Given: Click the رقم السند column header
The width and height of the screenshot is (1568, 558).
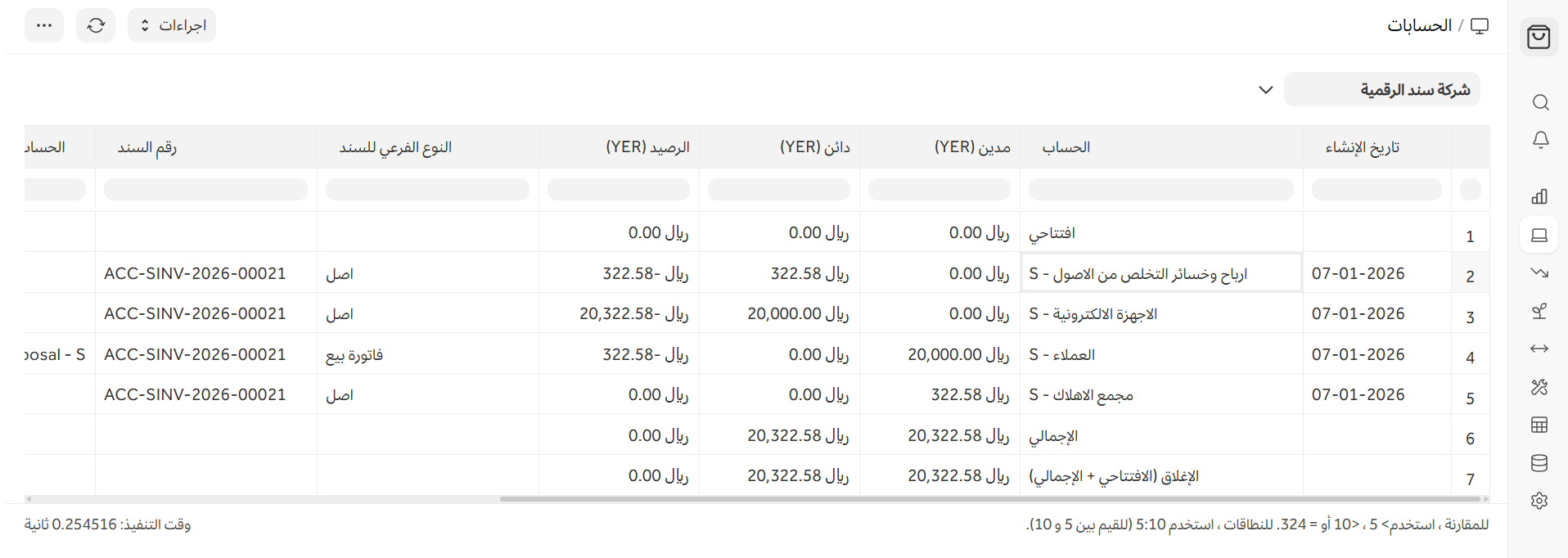Looking at the screenshot, I should pyautogui.click(x=147, y=147).
